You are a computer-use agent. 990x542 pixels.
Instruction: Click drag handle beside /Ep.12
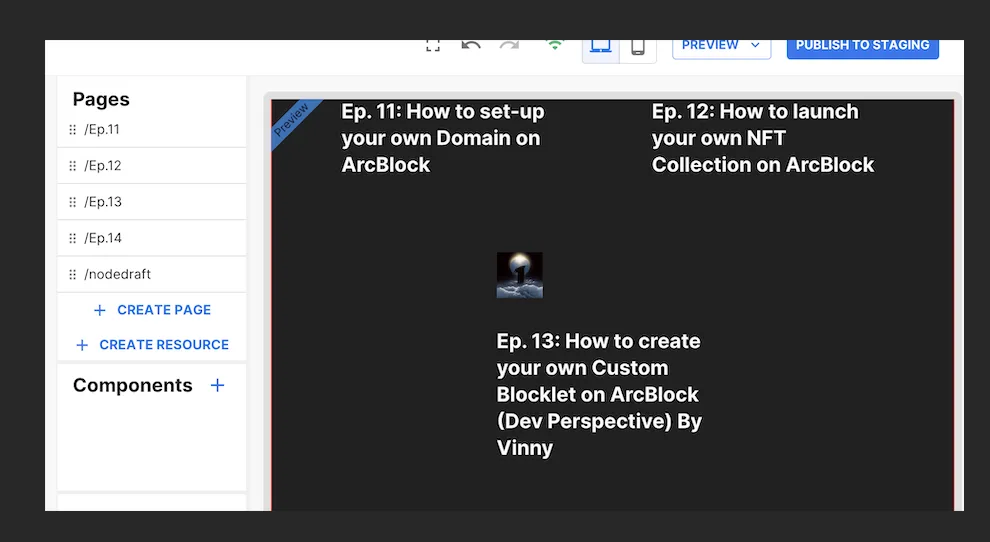[x=73, y=166]
